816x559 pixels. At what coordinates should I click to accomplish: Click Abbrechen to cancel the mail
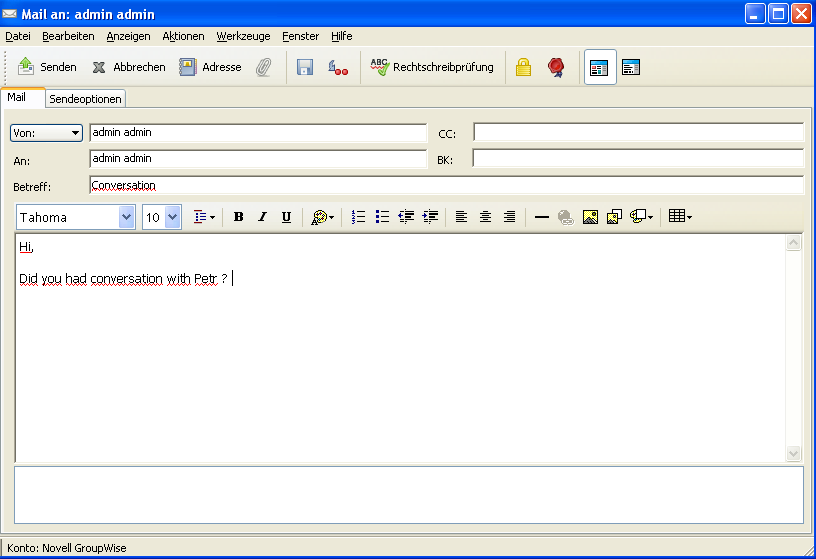[129, 67]
